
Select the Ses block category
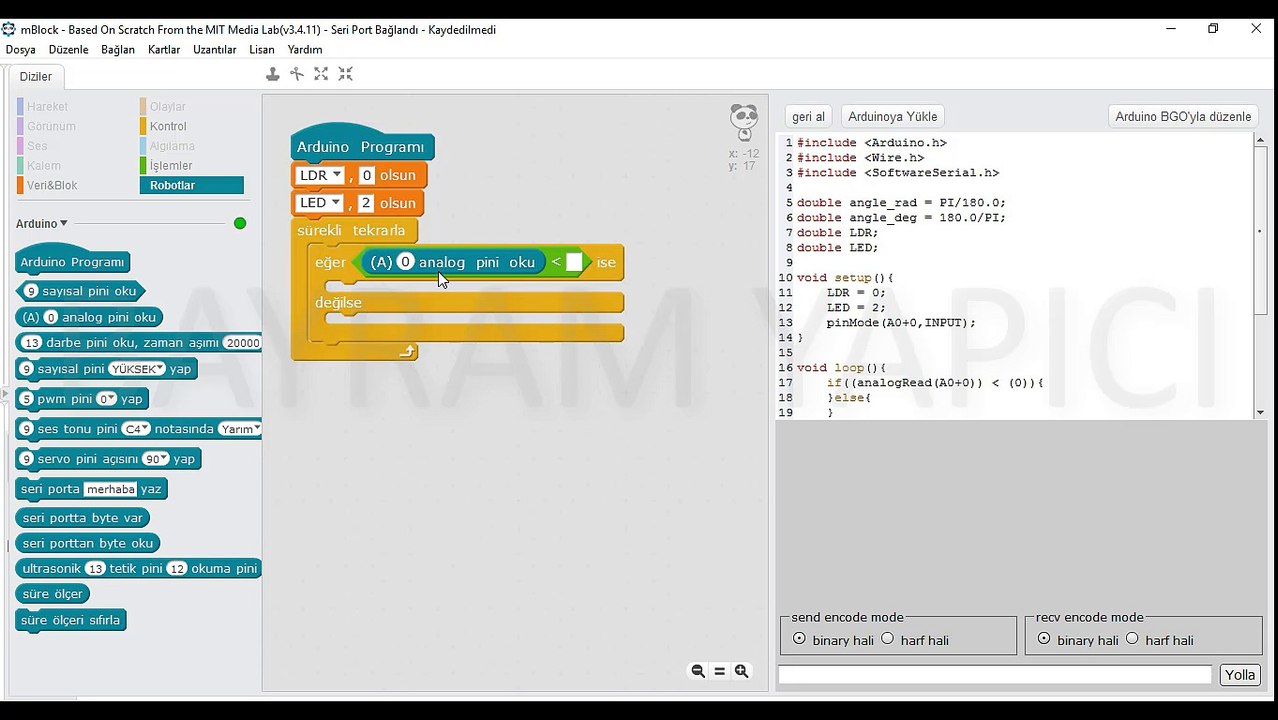pos(37,146)
